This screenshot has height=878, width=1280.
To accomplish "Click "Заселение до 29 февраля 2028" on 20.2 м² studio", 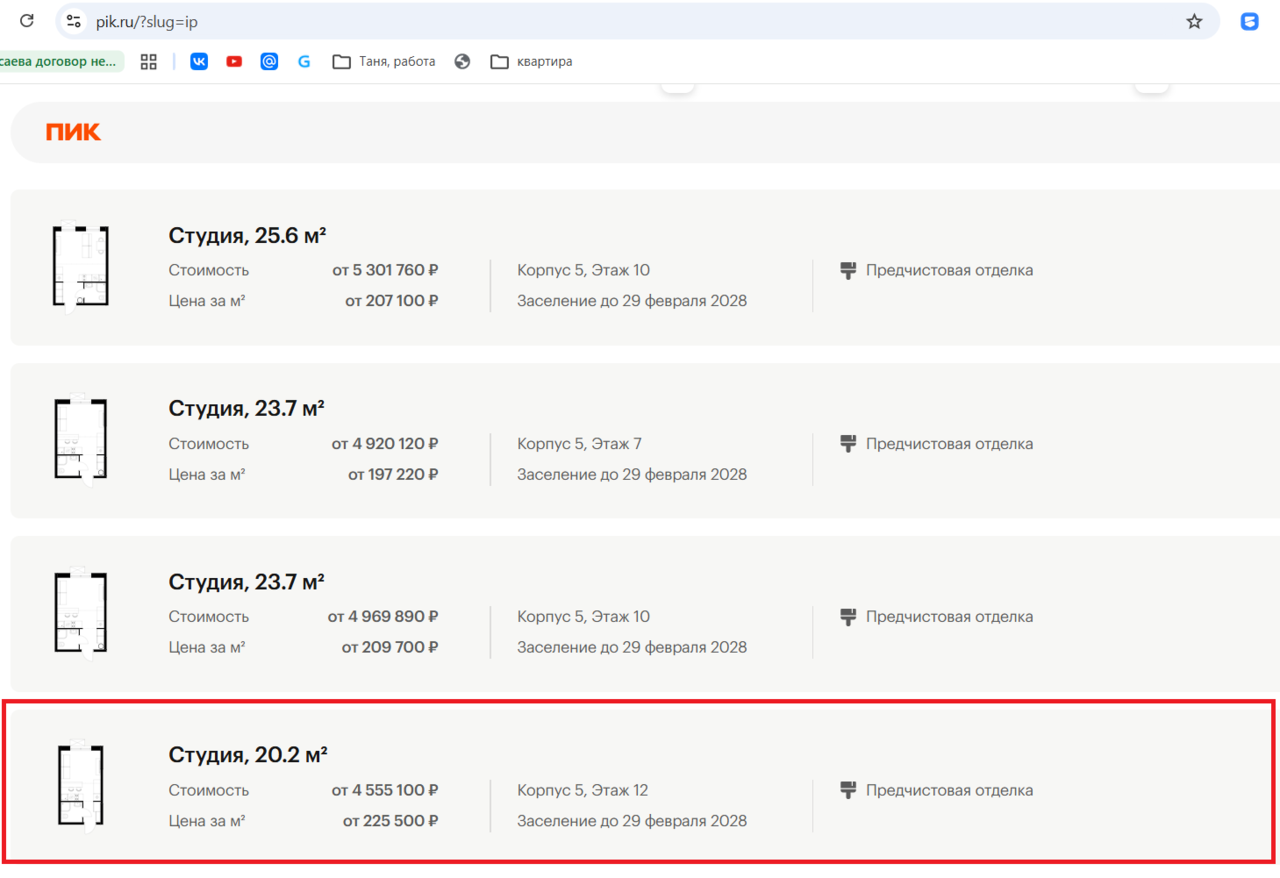I will coord(632,821).
